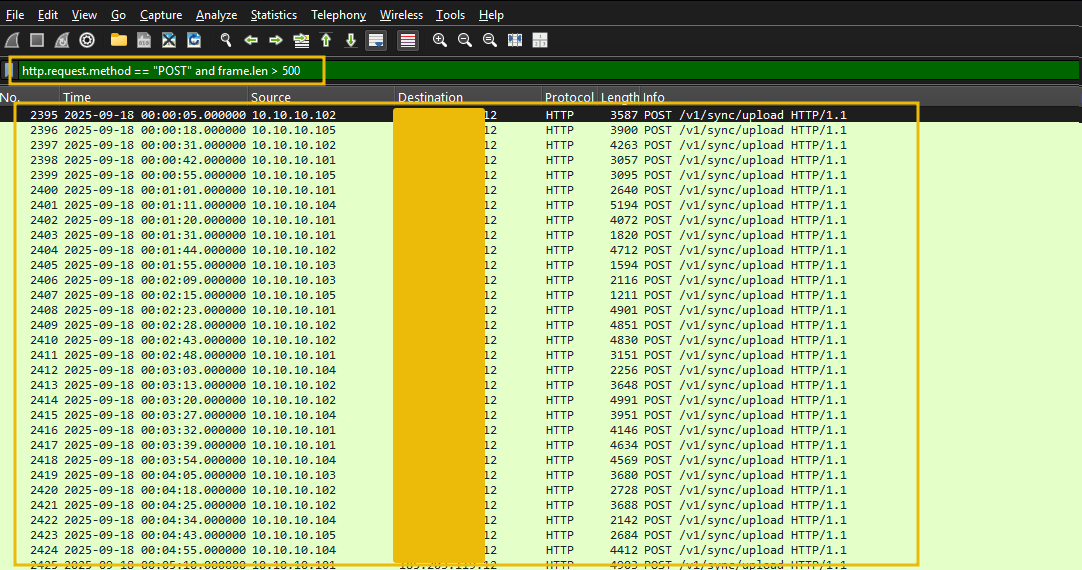Toggle auto-scroll during live capture
This screenshot has width=1082, height=570.
[376, 40]
